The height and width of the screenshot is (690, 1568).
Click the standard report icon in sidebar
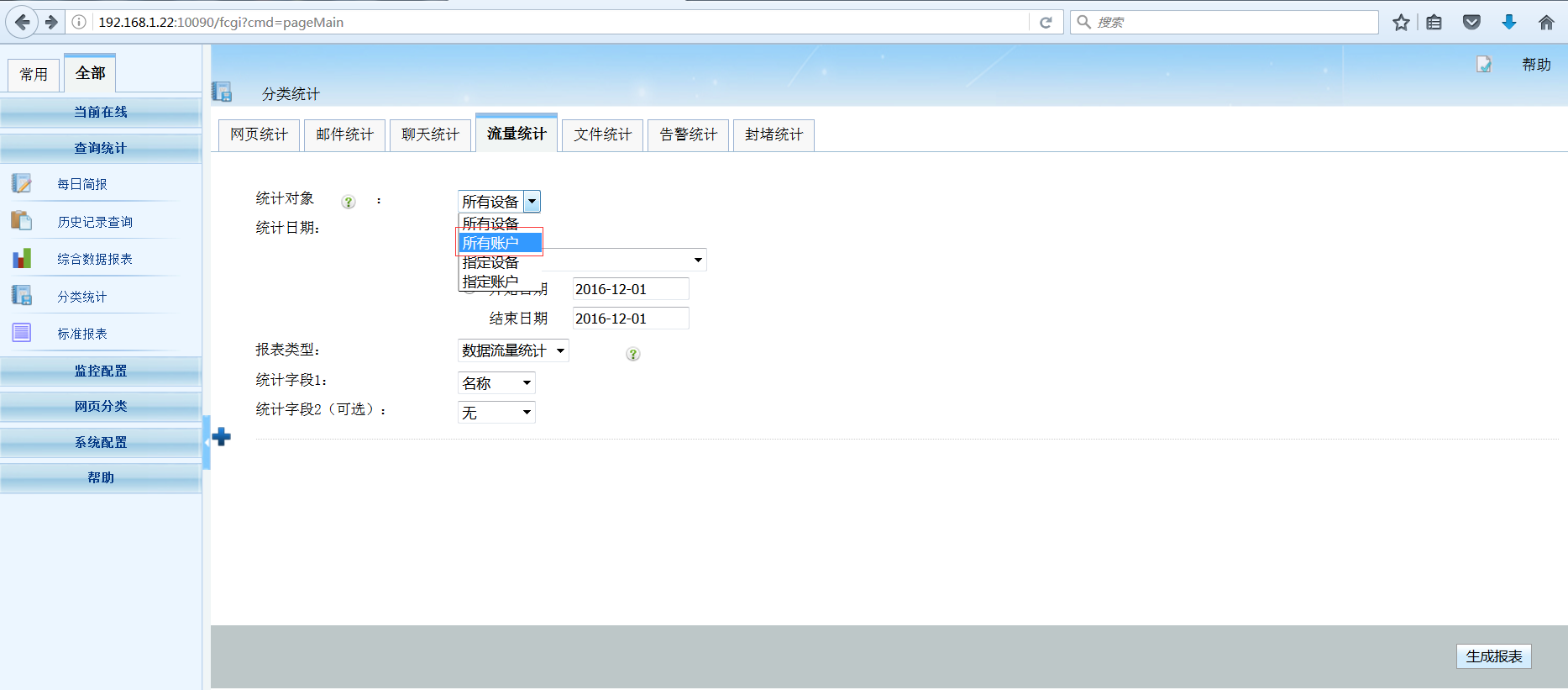[x=22, y=333]
